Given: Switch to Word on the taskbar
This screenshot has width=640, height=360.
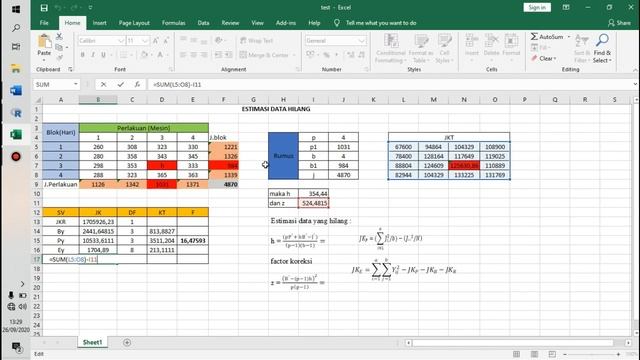Looking at the screenshot, I should click(x=16, y=90).
